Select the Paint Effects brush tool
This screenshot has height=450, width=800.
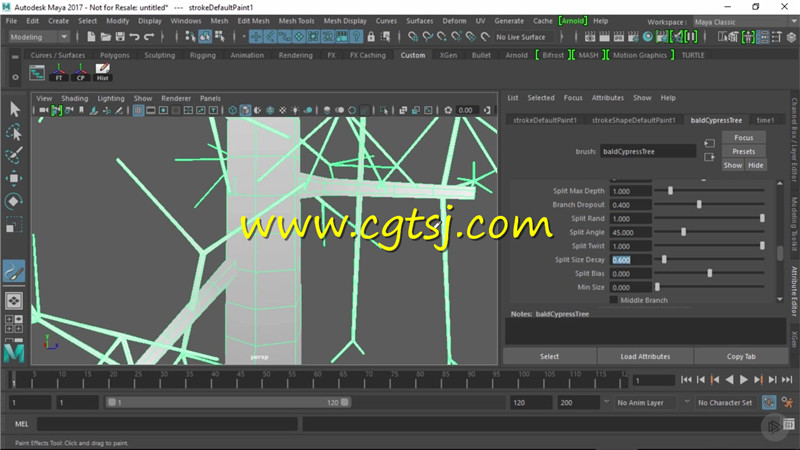[14, 271]
